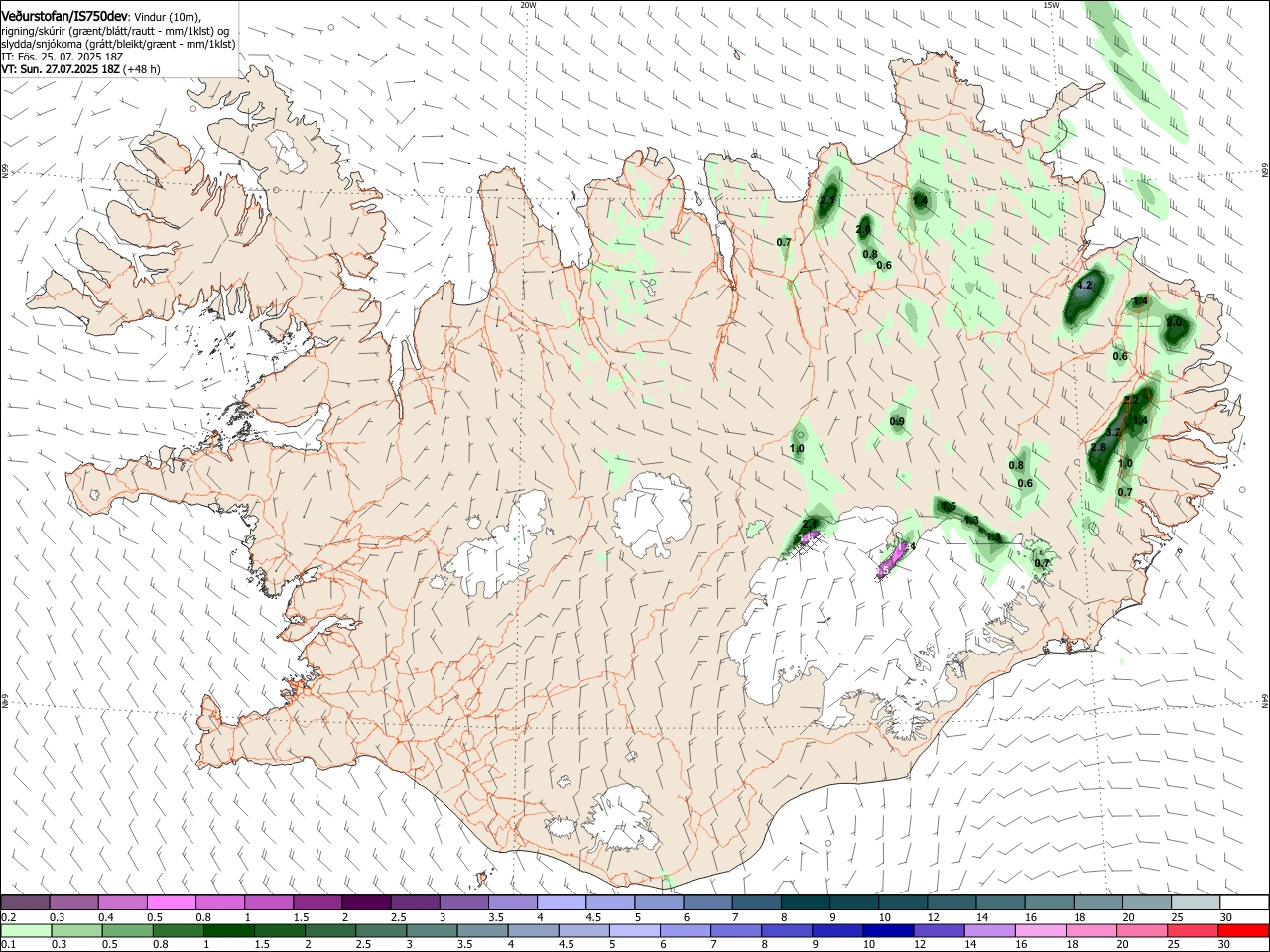
Task: Click the 4.2 rainfall value in the east
Action: [1083, 285]
